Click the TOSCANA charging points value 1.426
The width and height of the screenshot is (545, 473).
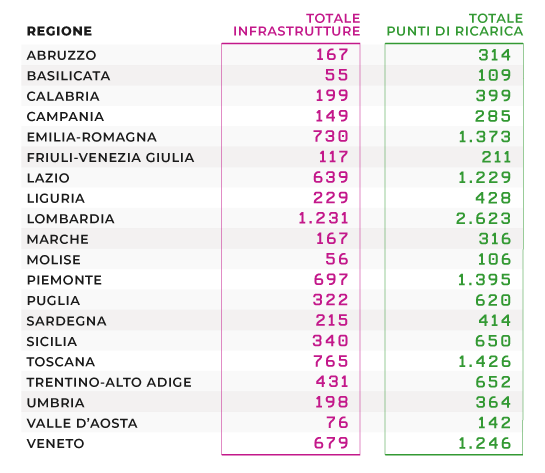pyautogui.click(x=485, y=361)
